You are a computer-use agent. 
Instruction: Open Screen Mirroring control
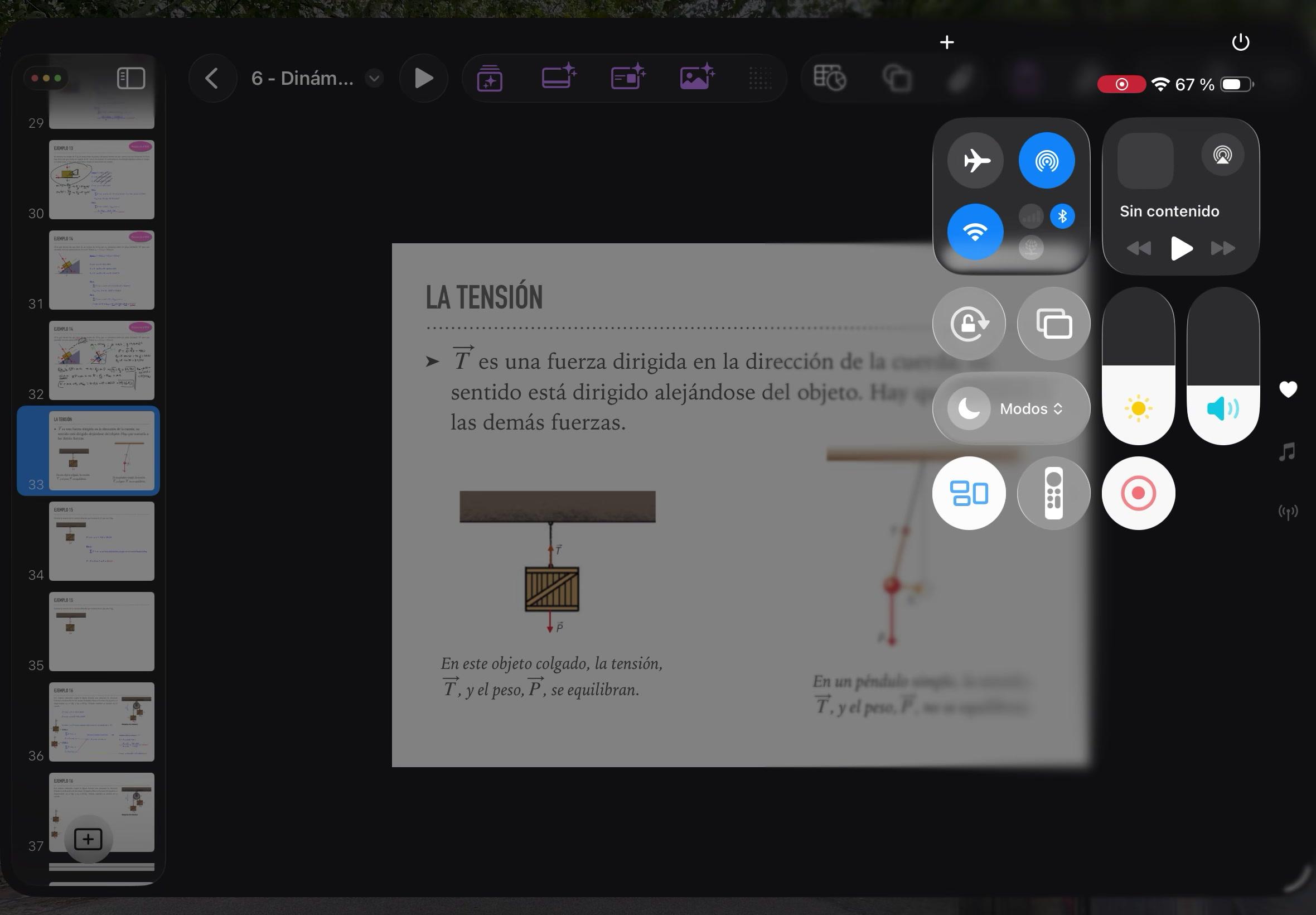tap(1053, 324)
